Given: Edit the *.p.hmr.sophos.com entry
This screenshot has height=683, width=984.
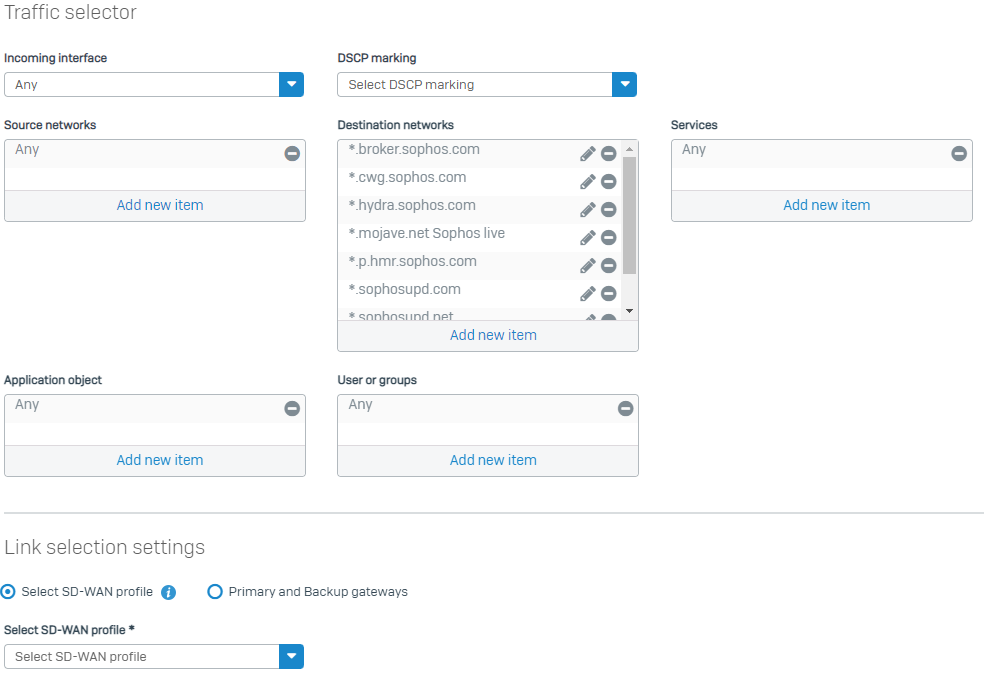Looking at the screenshot, I should 588,266.
